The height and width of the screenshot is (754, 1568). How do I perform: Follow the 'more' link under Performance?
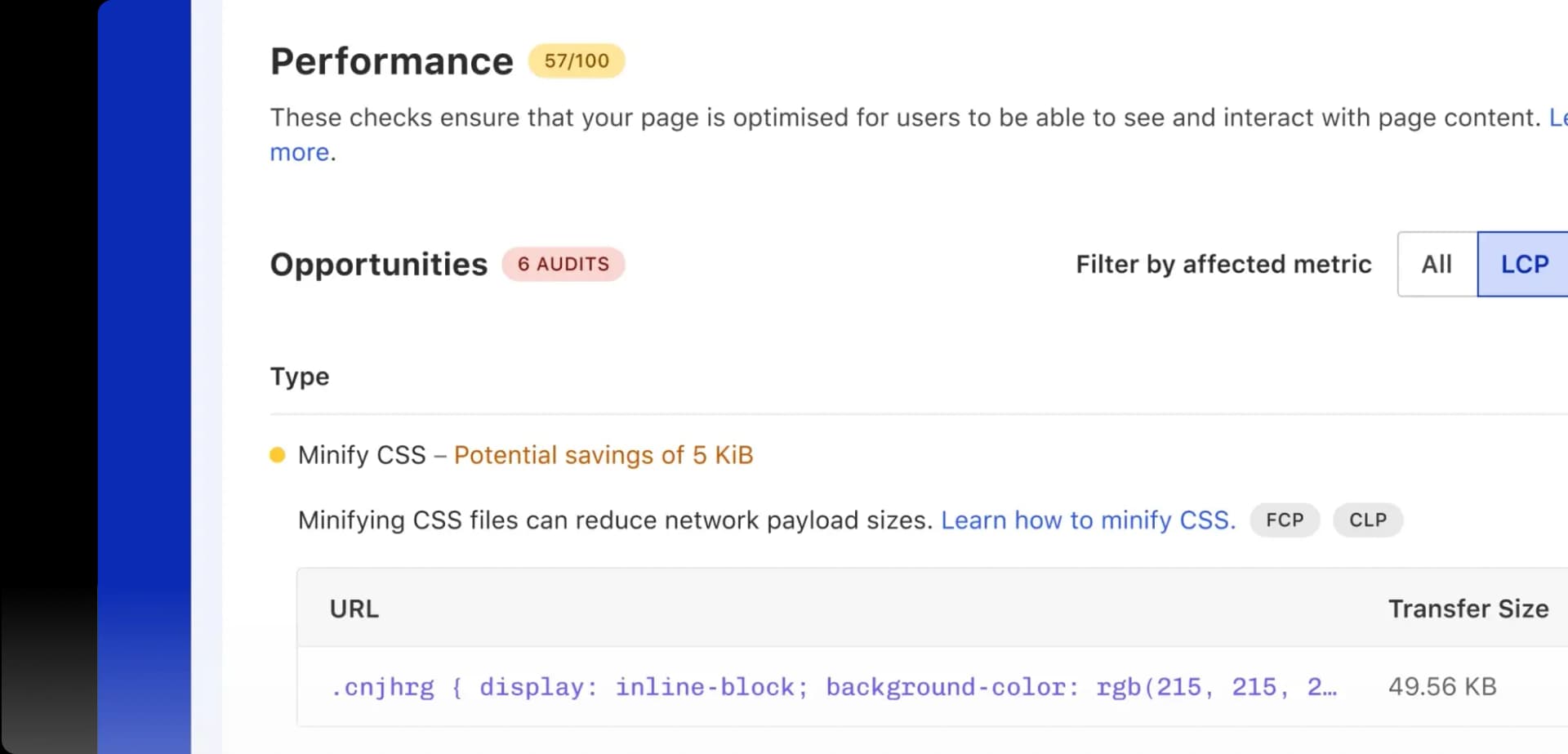[300, 153]
